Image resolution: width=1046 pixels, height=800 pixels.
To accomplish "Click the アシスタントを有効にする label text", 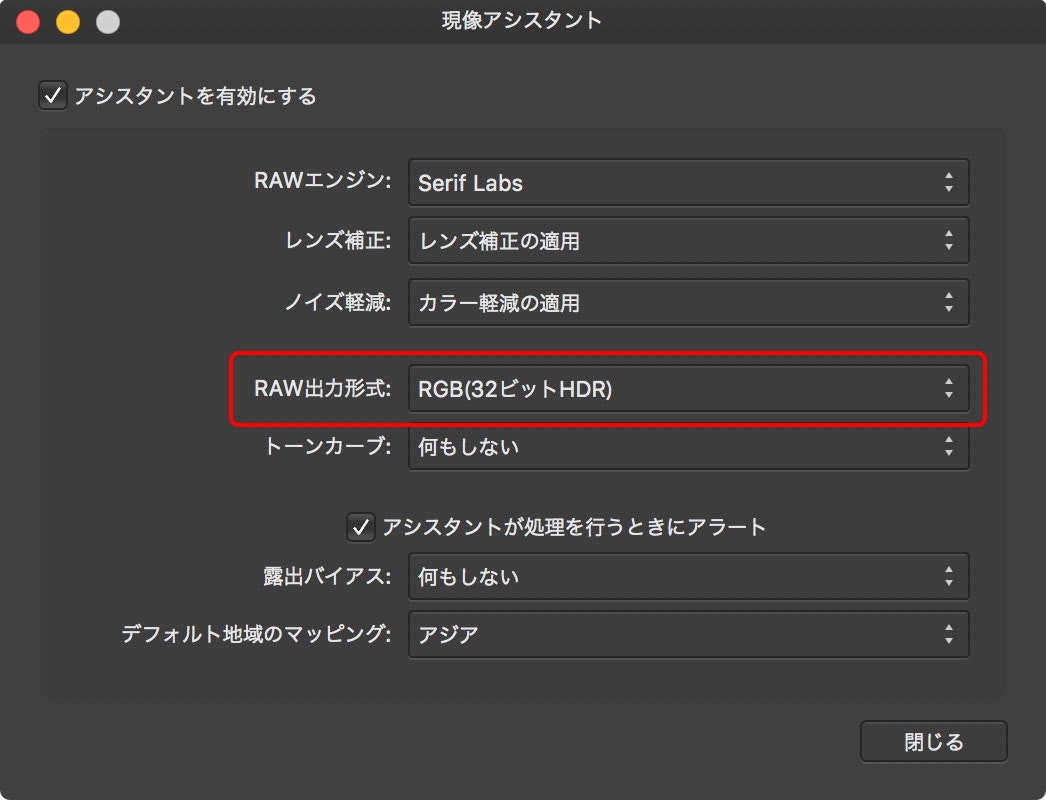I will pos(195,96).
